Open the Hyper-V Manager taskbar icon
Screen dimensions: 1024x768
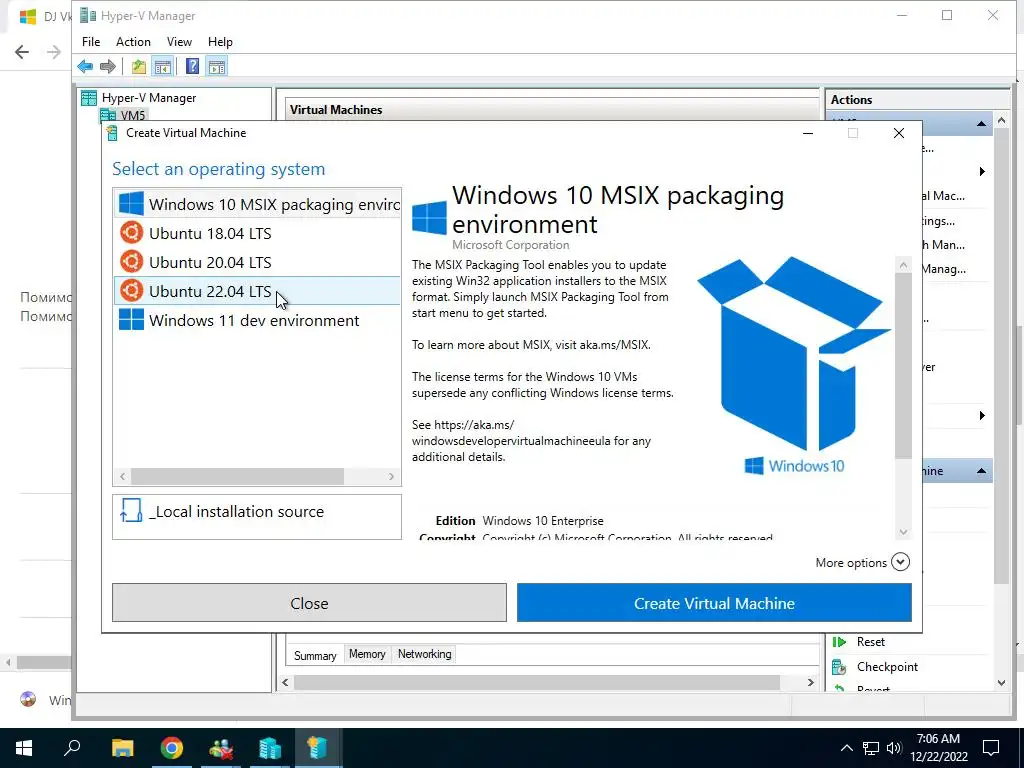(x=269, y=748)
